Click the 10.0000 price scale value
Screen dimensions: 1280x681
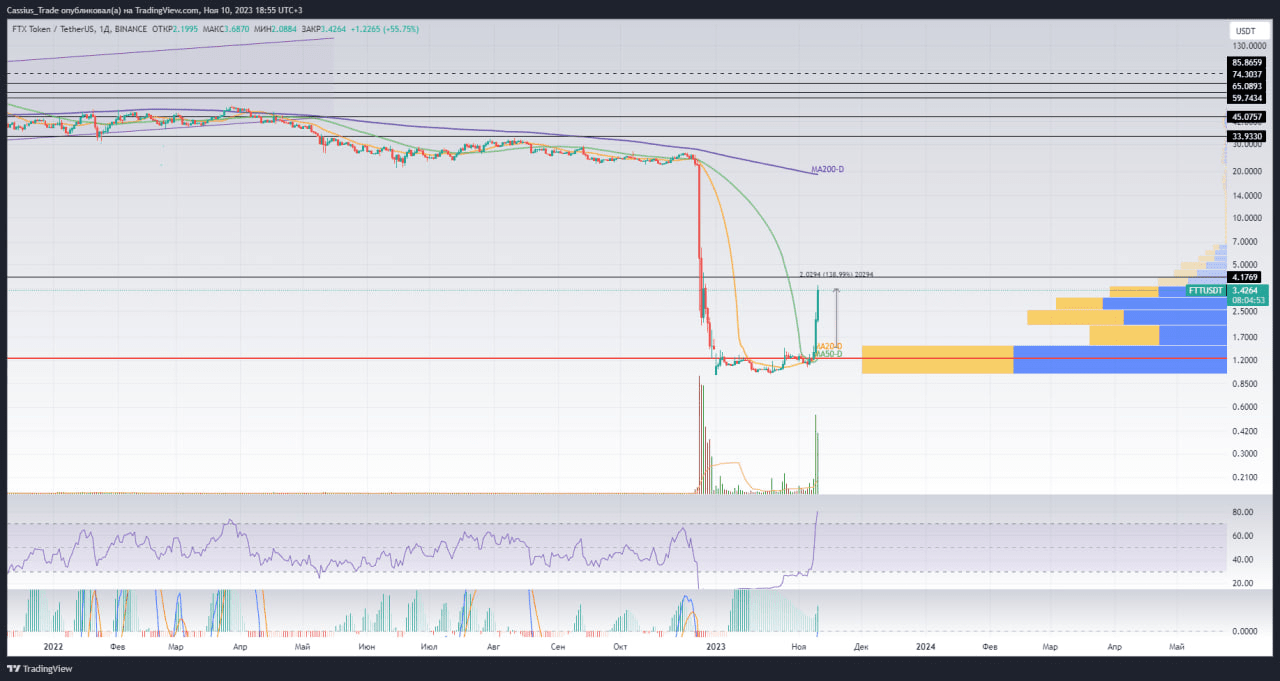(x=1248, y=218)
